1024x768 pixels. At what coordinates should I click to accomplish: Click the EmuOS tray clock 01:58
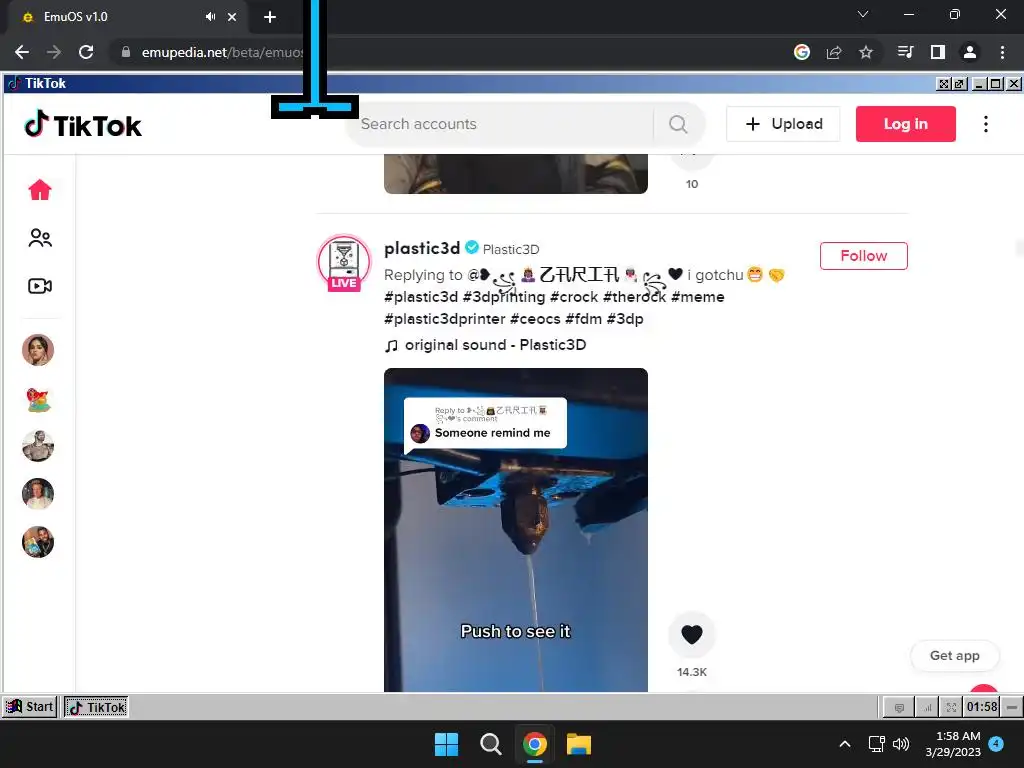(x=982, y=707)
